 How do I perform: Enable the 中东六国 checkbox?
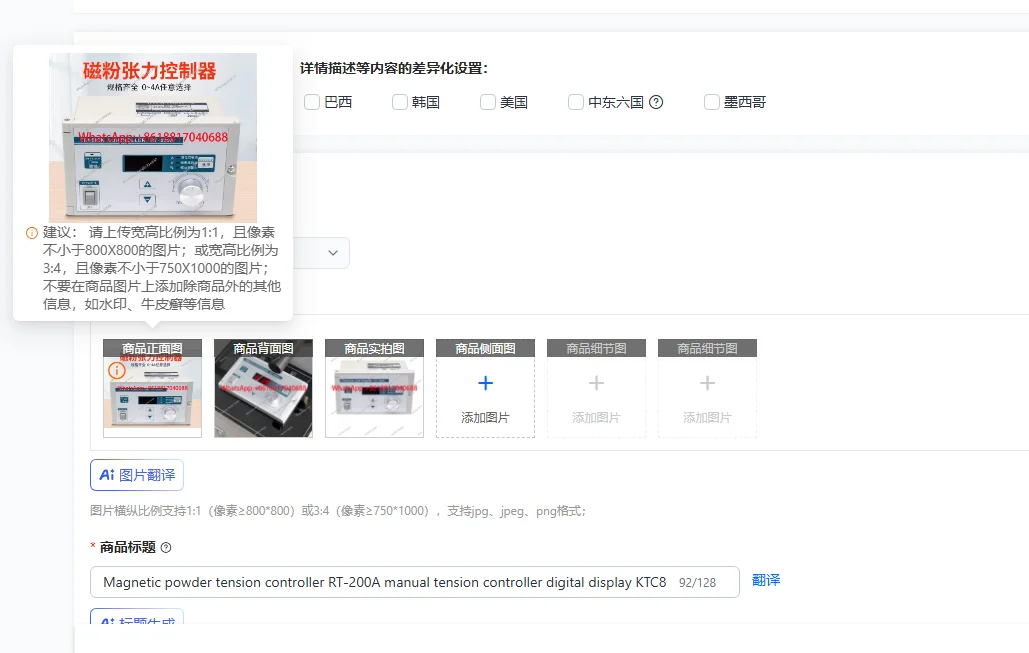[576, 101]
